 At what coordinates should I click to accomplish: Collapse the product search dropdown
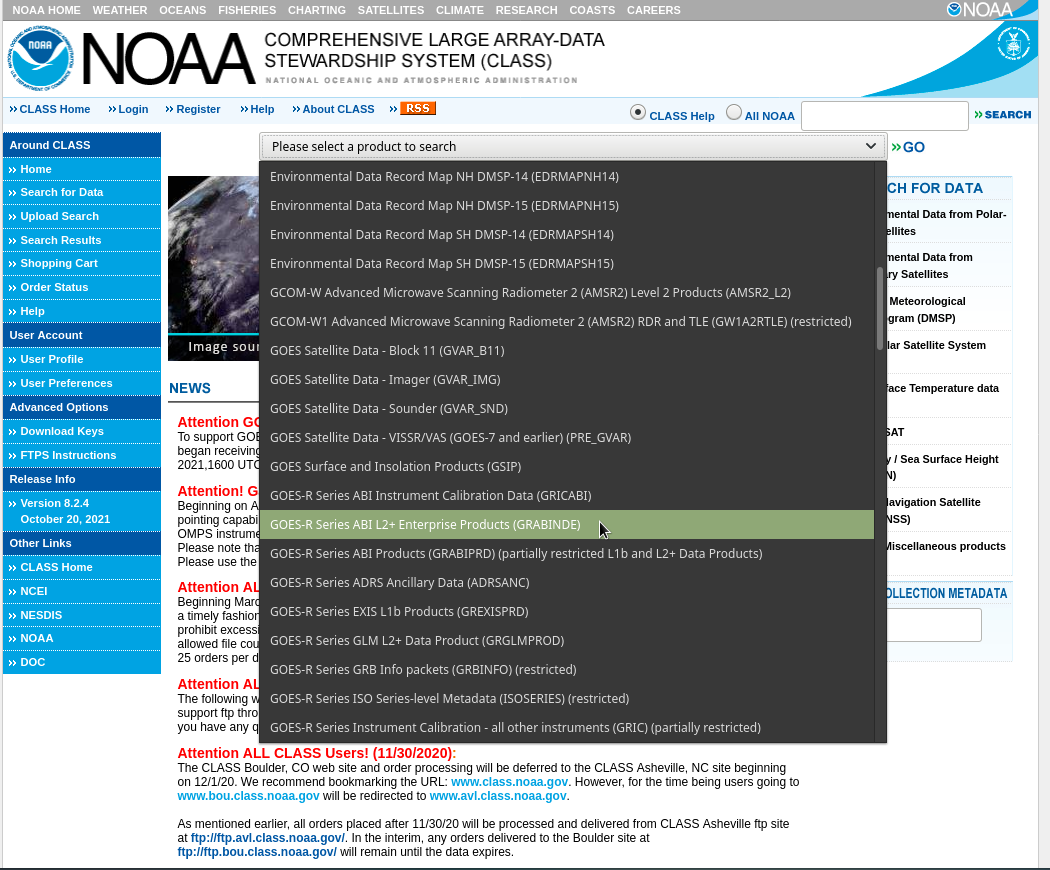click(573, 146)
